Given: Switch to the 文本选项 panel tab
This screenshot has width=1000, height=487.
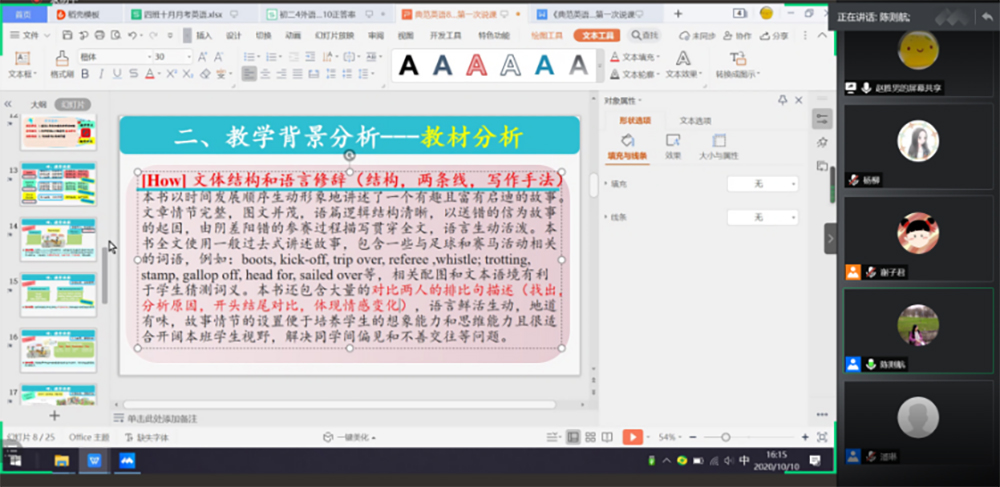Looking at the screenshot, I should [696, 120].
